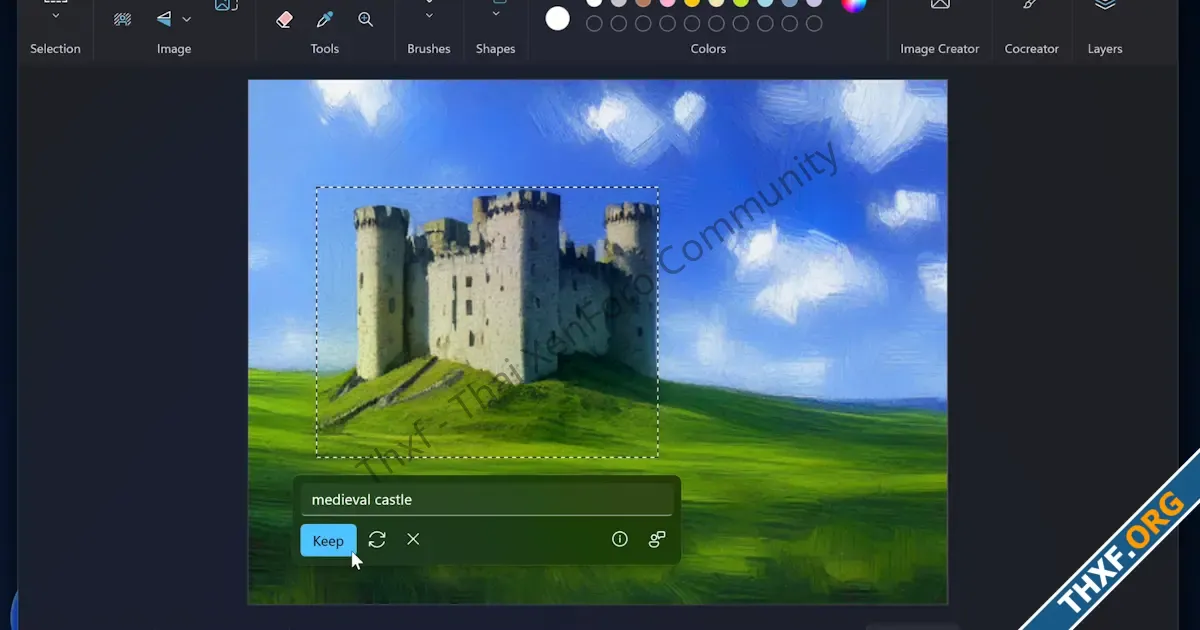
Task: Click Keep to accept generated castle
Action: [x=328, y=541]
